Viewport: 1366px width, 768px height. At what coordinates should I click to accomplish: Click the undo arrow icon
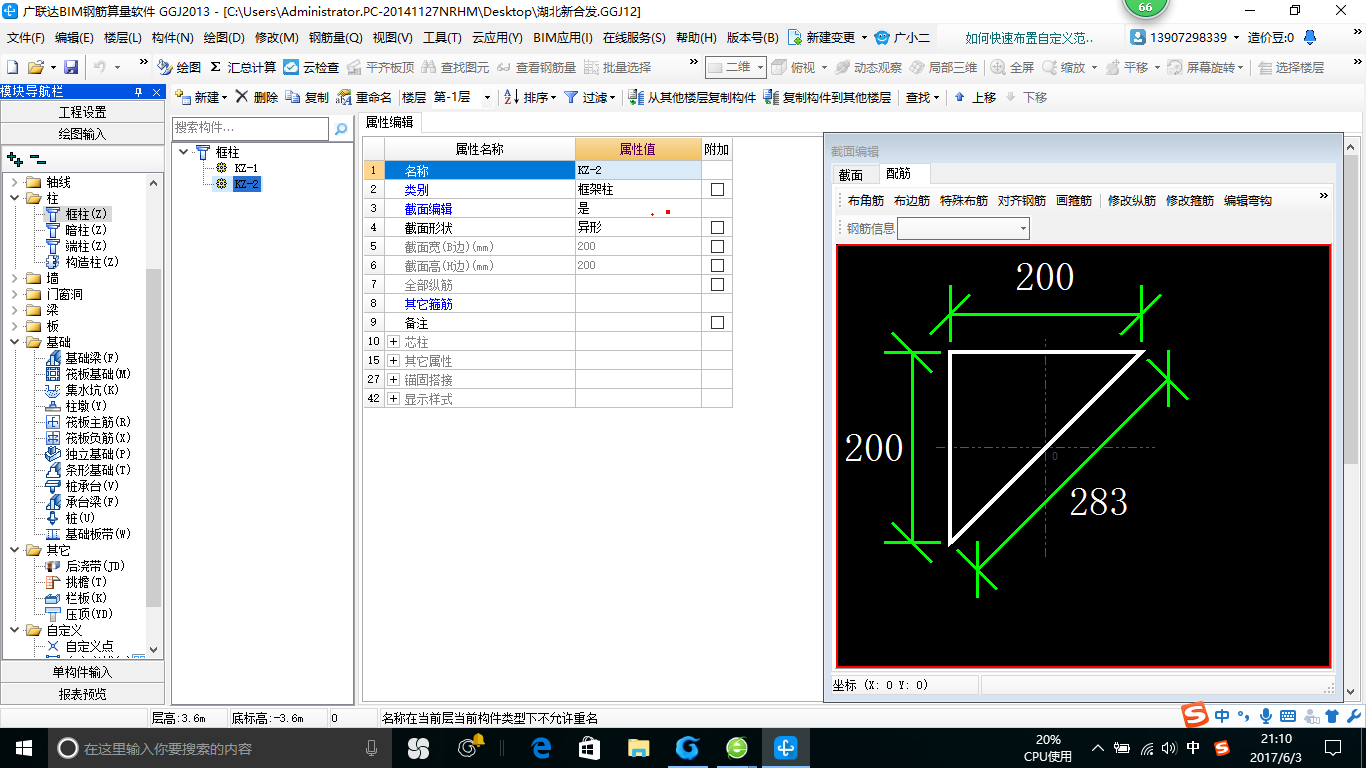pyautogui.click(x=100, y=67)
